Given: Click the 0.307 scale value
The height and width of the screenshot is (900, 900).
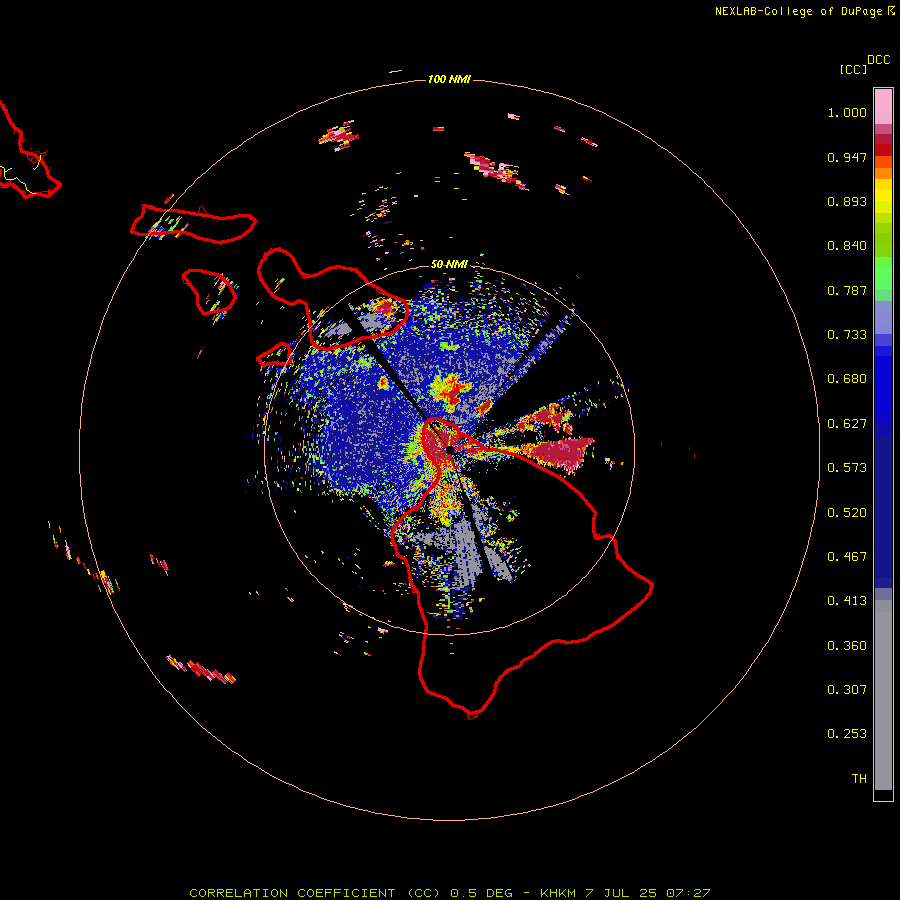Looking at the screenshot, I should [847, 690].
